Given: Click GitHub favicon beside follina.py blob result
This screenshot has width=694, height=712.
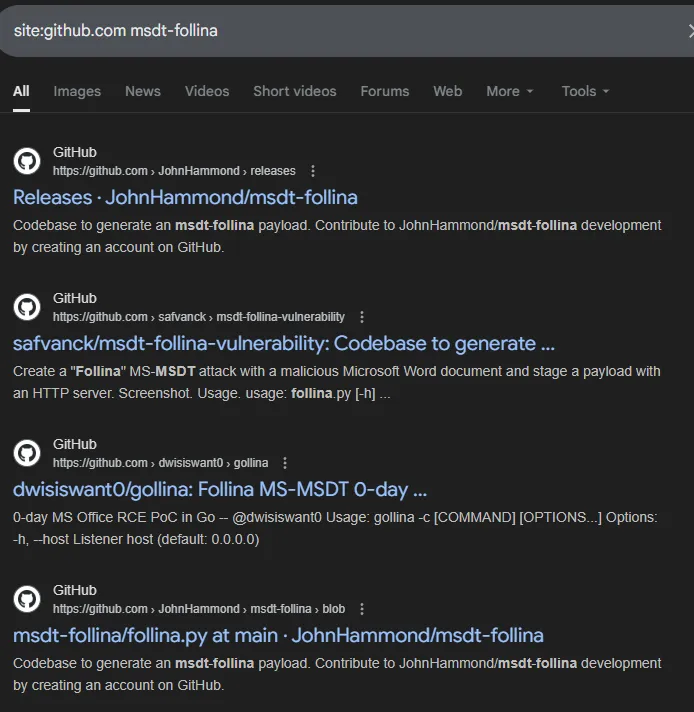Looking at the screenshot, I should (27, 599).
